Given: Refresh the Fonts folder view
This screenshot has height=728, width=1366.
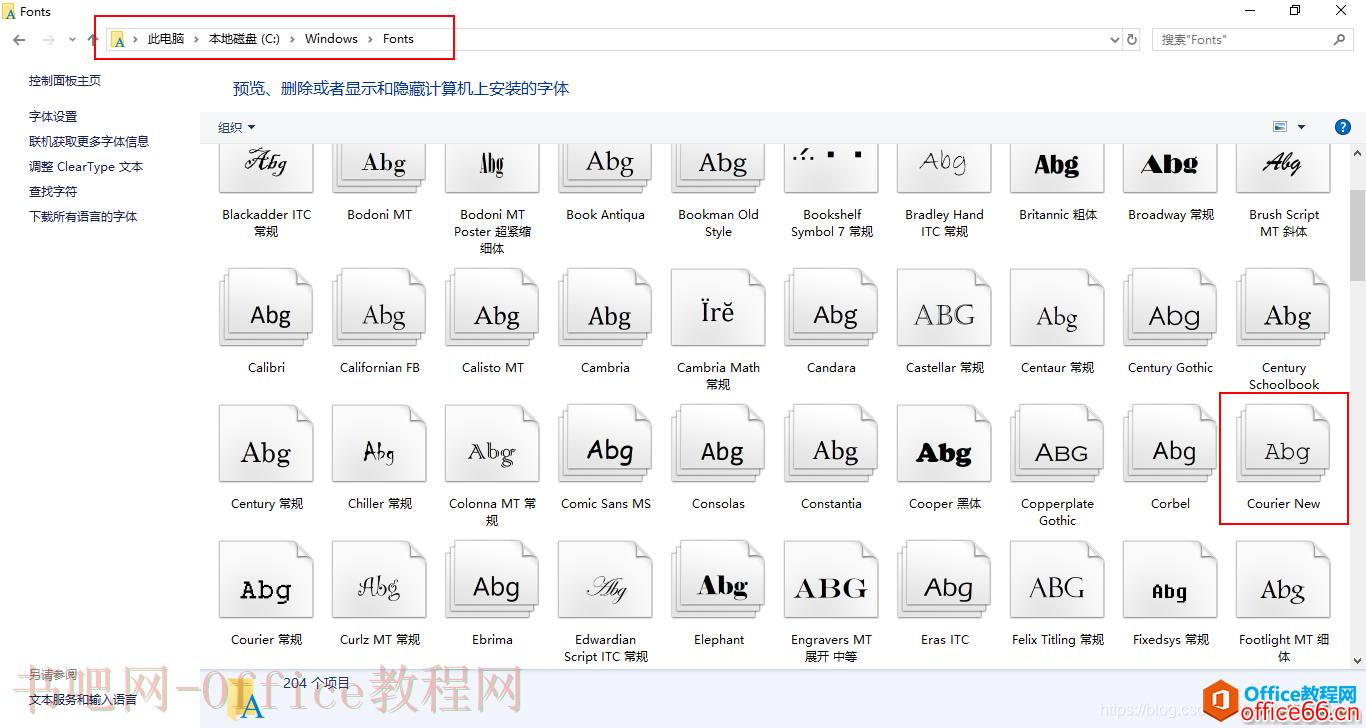Looking at the screenshot, I should [1132, 40].
